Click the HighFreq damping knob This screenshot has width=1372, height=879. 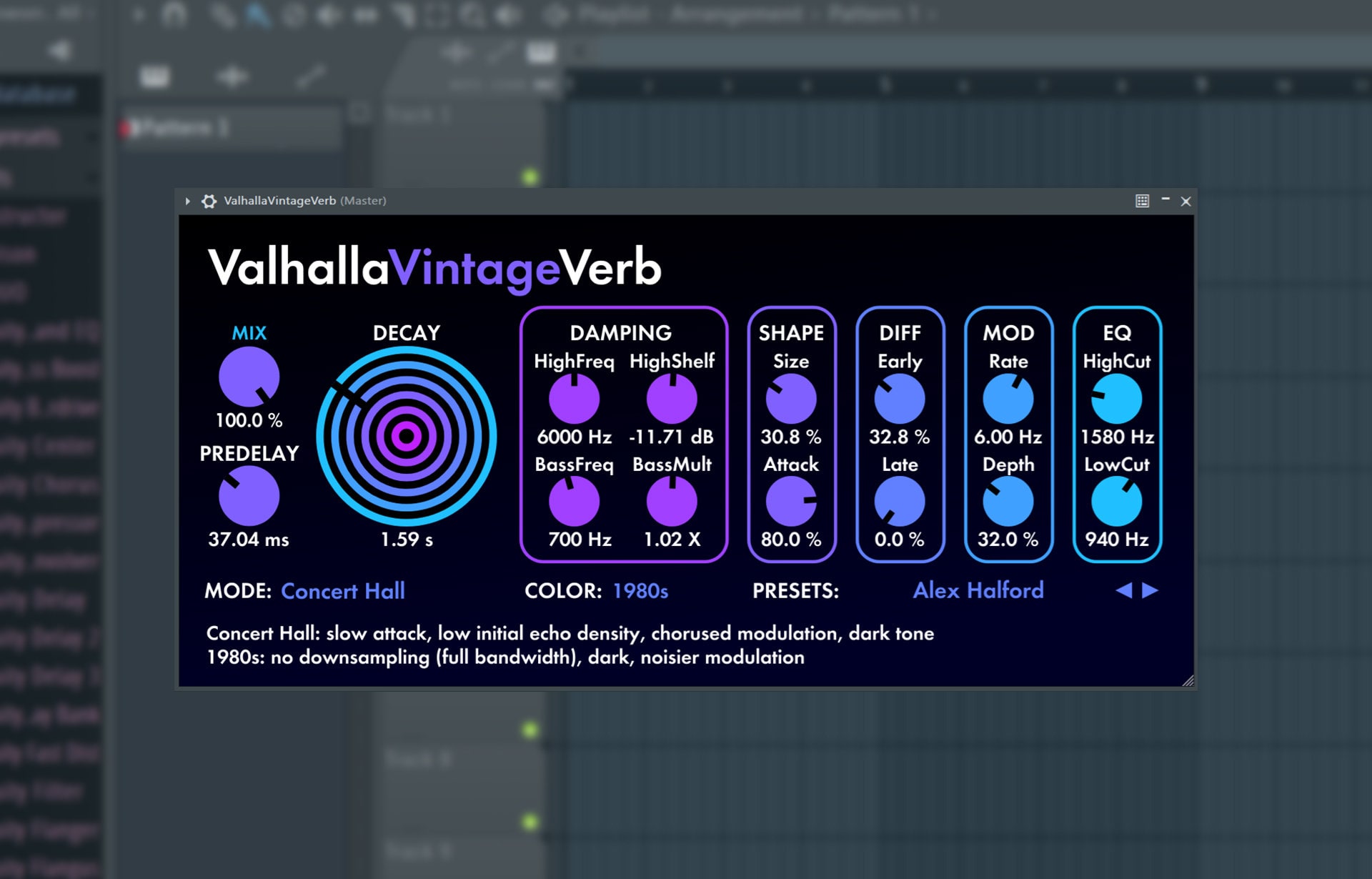coord(574,399)
